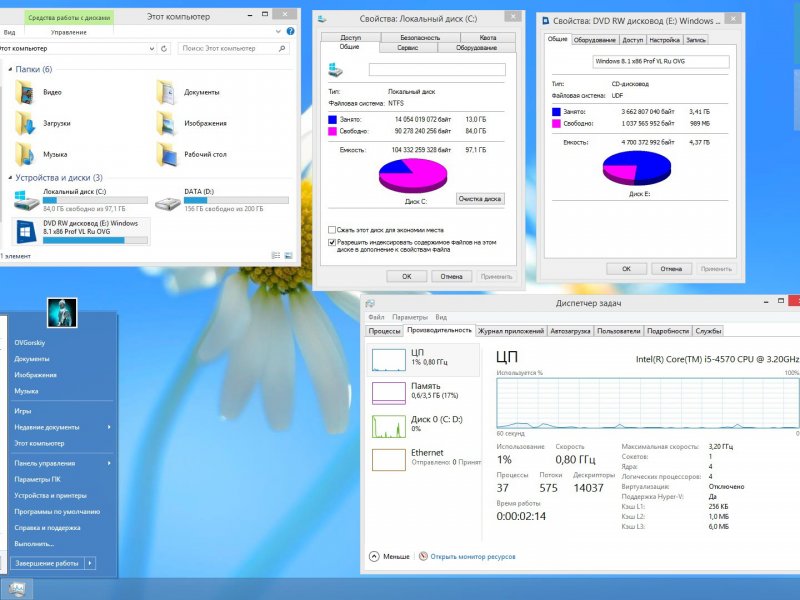The image size is (800, 600).
Task: Uncheck 'Разрешить индексировать содержимое файлов' checkbox
Action: [x=332, y=242]
